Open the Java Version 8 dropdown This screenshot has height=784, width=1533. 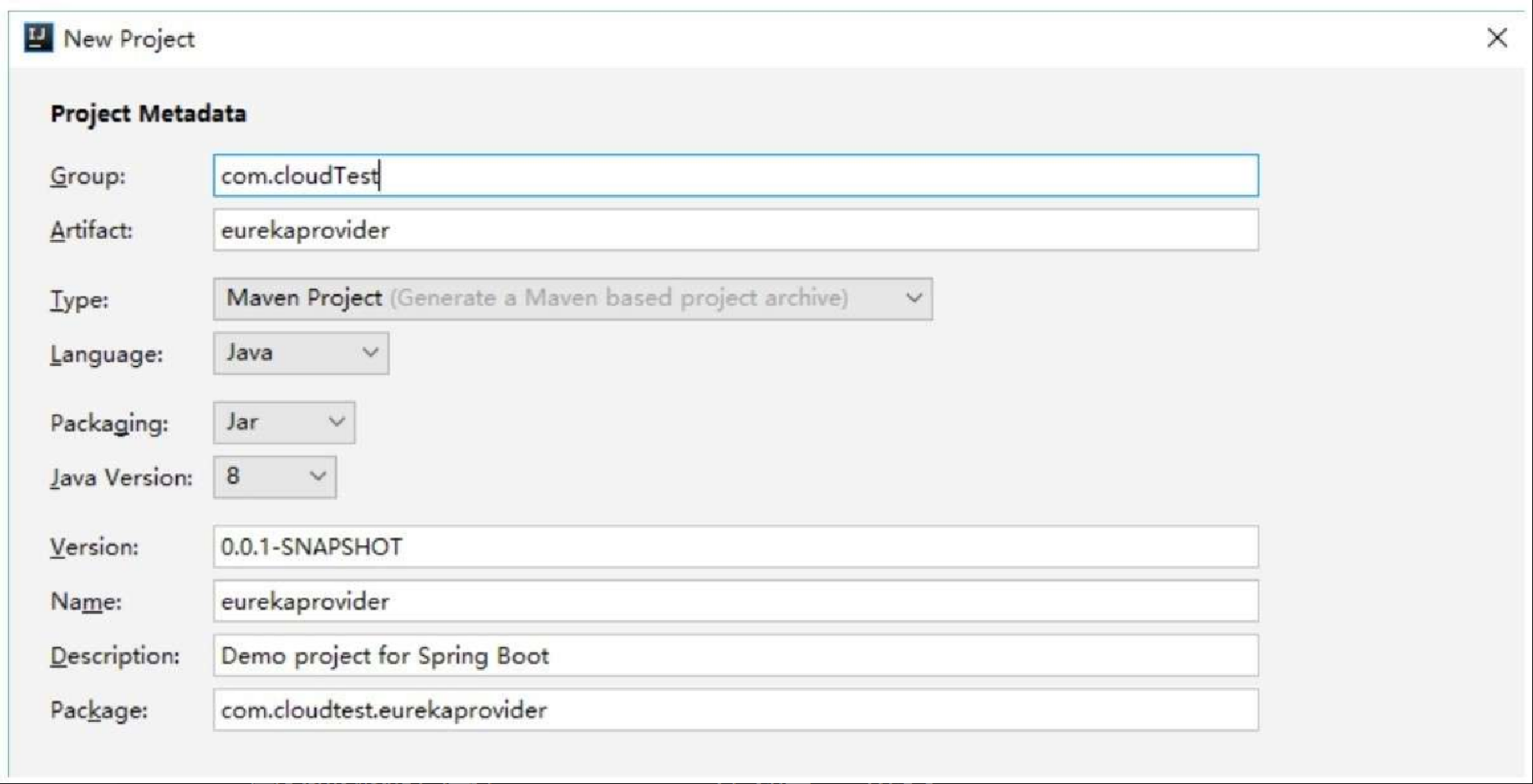tap(275, 477)
